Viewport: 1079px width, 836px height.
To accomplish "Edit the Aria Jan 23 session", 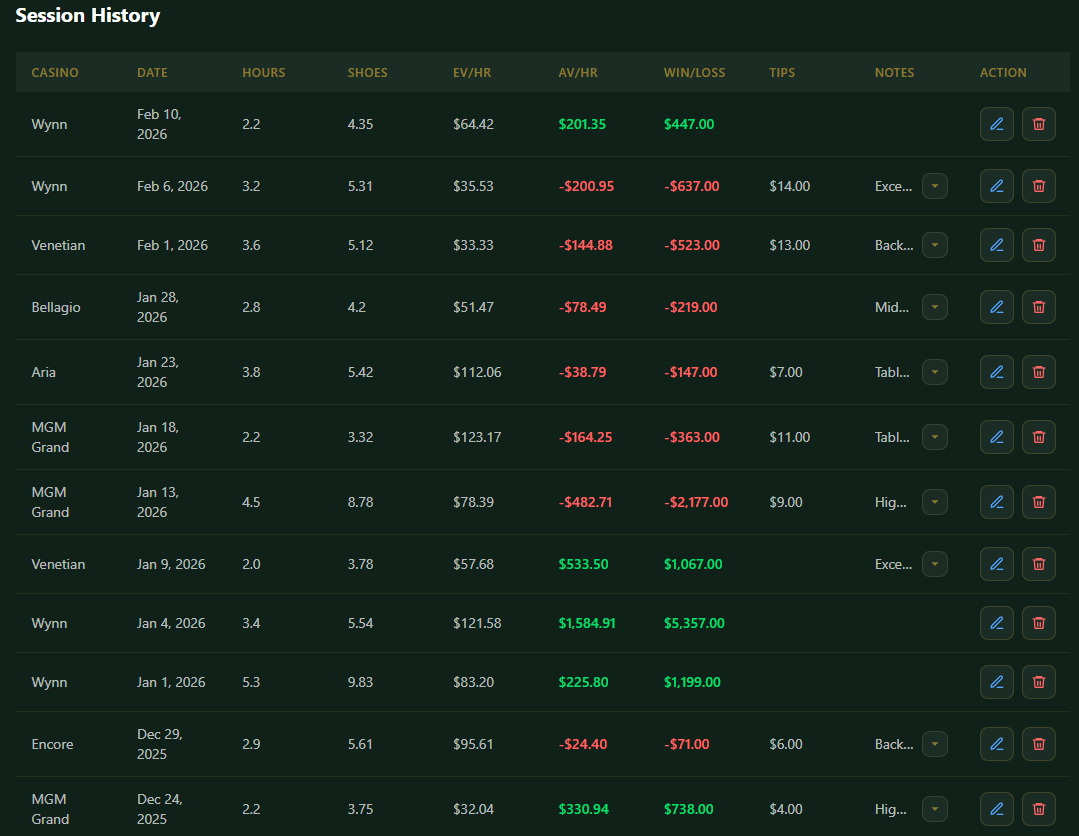I will (996, 372).
